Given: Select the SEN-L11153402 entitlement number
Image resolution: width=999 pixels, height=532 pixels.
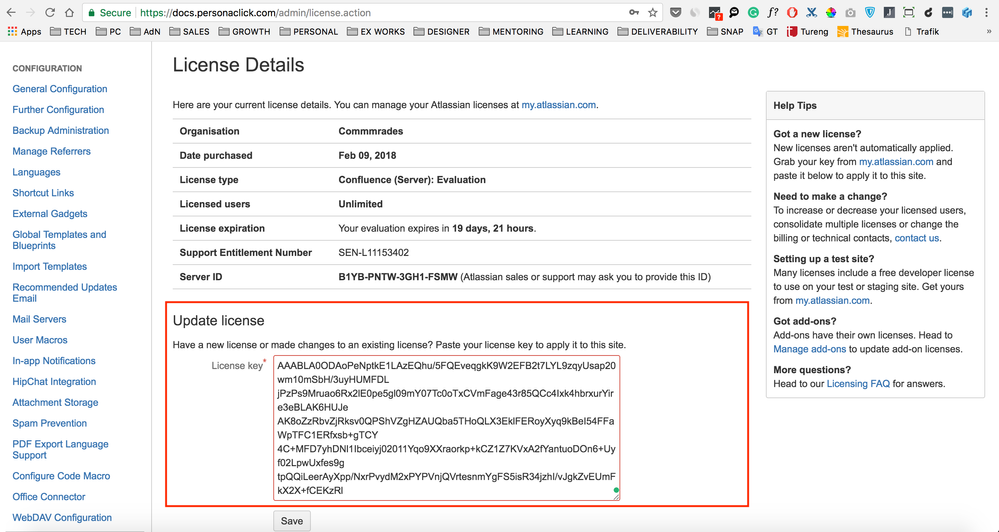Looking at the screenshot, I should click(x=373, y=253).
